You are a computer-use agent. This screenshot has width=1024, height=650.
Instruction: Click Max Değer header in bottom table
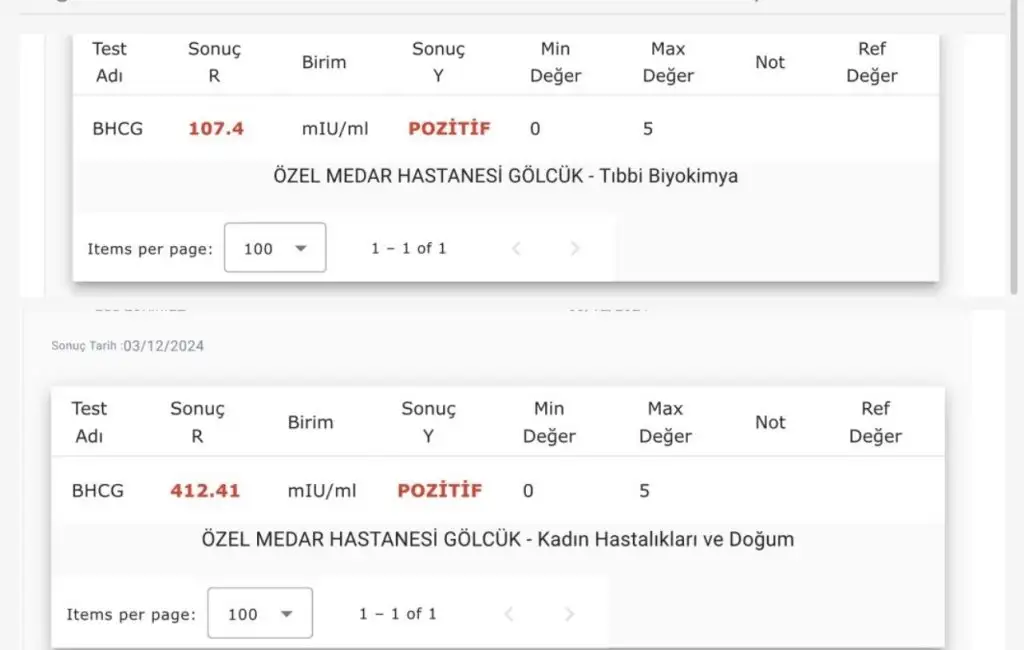665,422
